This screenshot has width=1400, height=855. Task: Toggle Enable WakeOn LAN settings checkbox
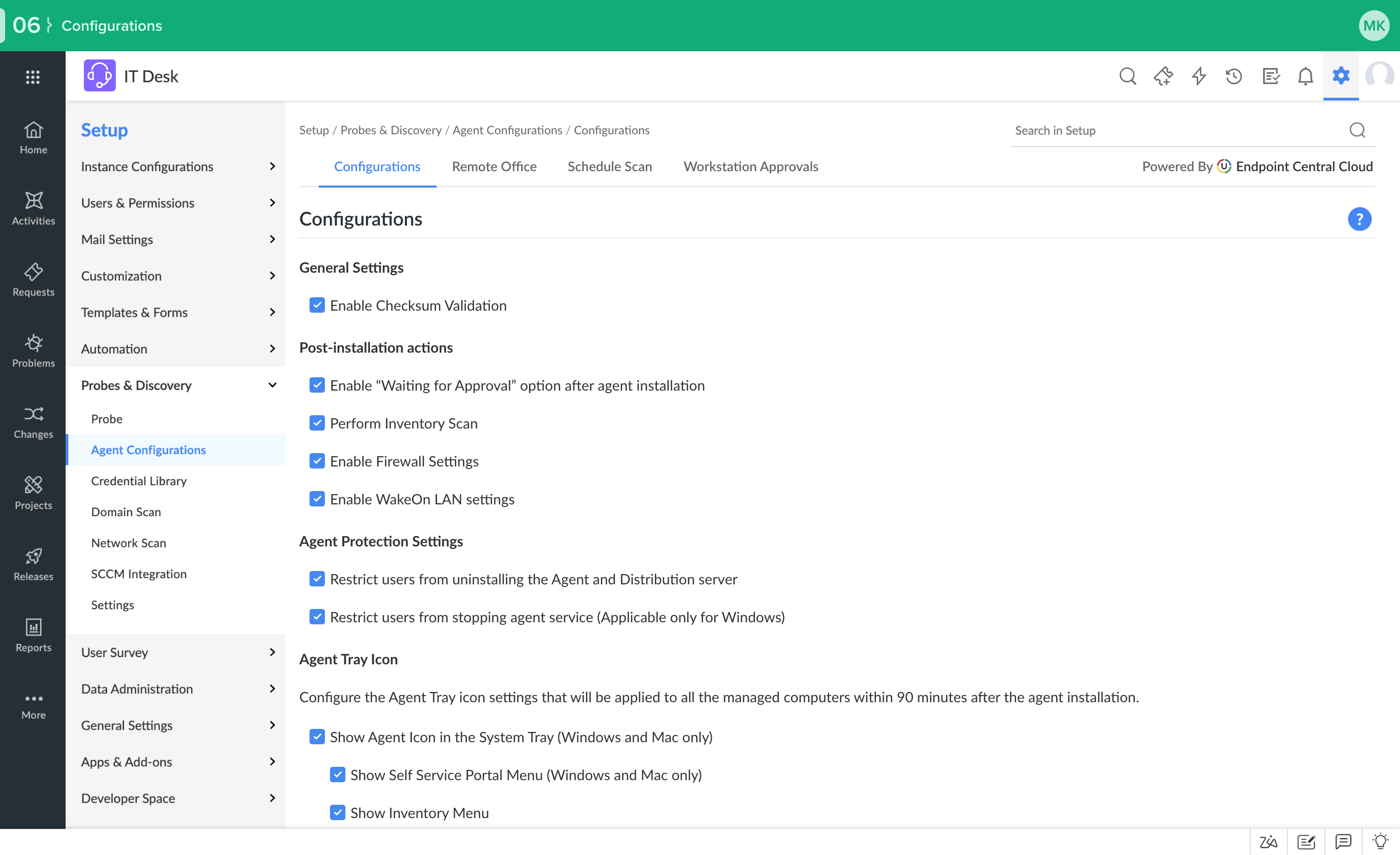pos(317,499)
